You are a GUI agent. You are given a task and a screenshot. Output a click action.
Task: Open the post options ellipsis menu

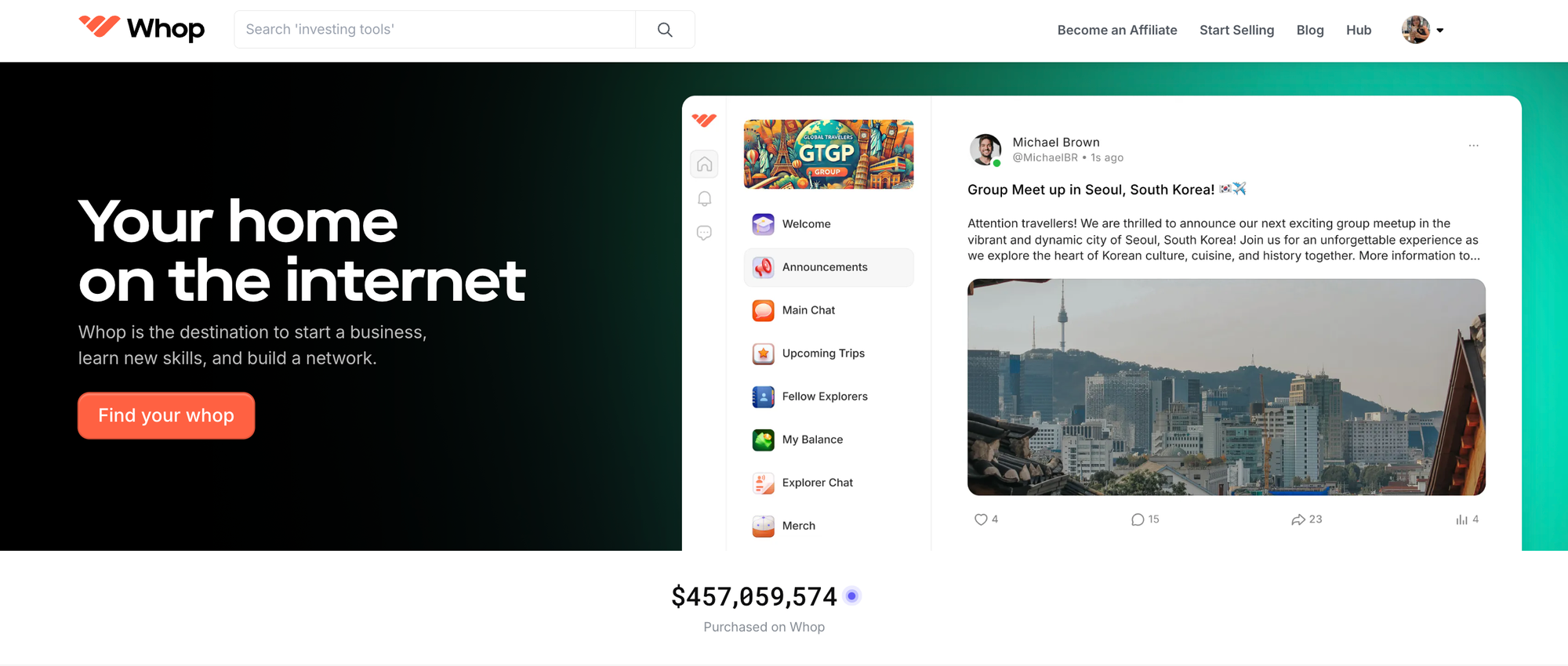[1474, 145]
